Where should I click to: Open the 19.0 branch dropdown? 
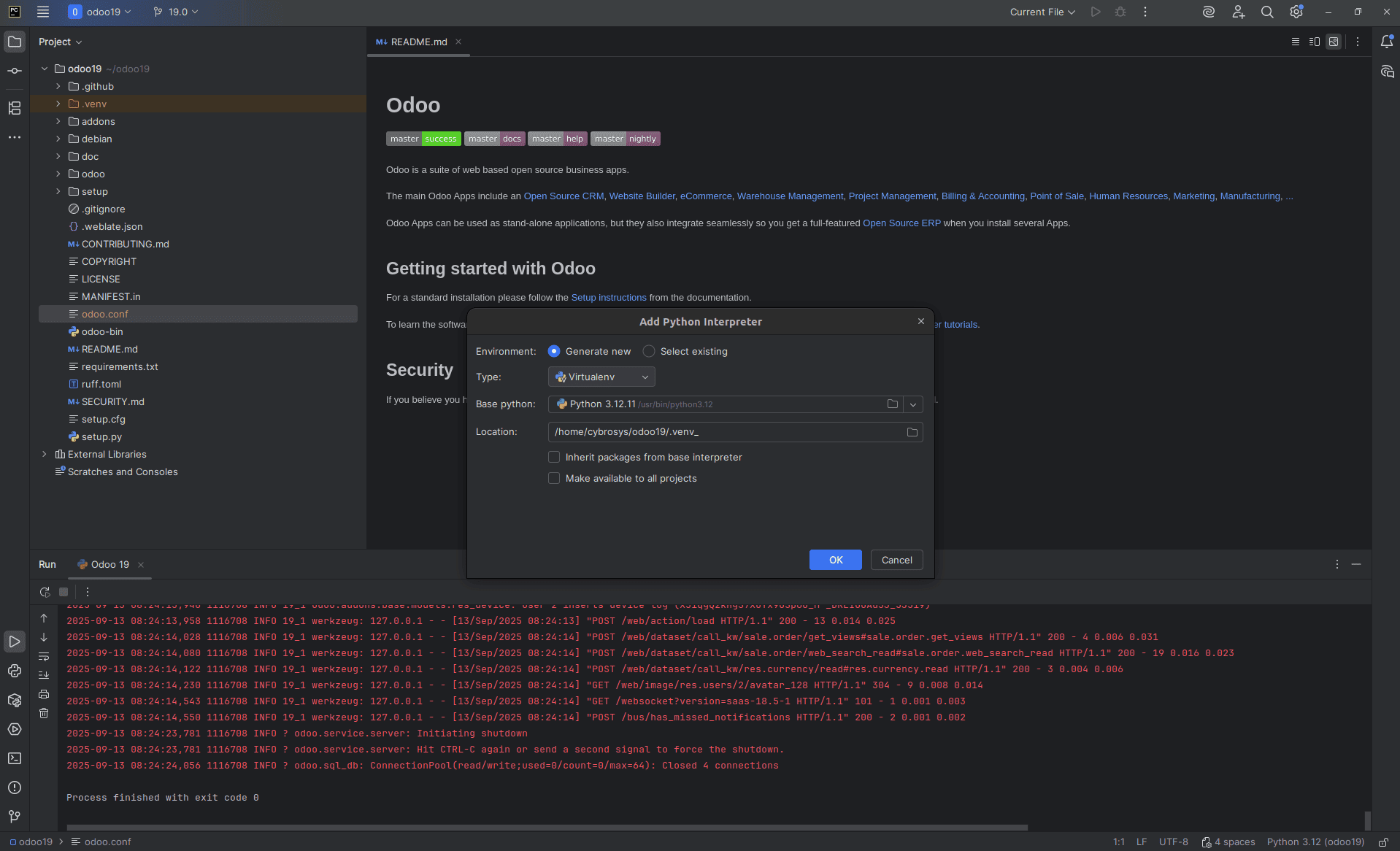coord(176,12)
